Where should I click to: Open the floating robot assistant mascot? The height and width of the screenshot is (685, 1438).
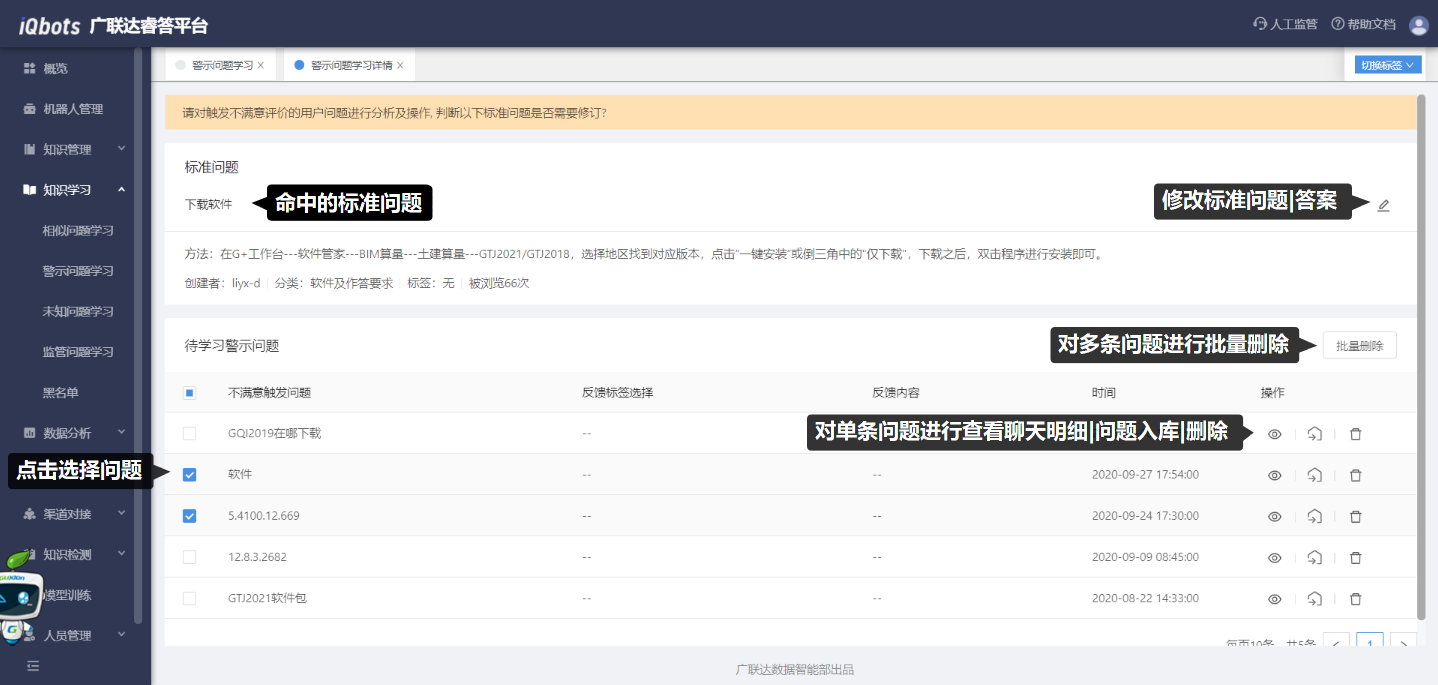[x=20, y=600]
